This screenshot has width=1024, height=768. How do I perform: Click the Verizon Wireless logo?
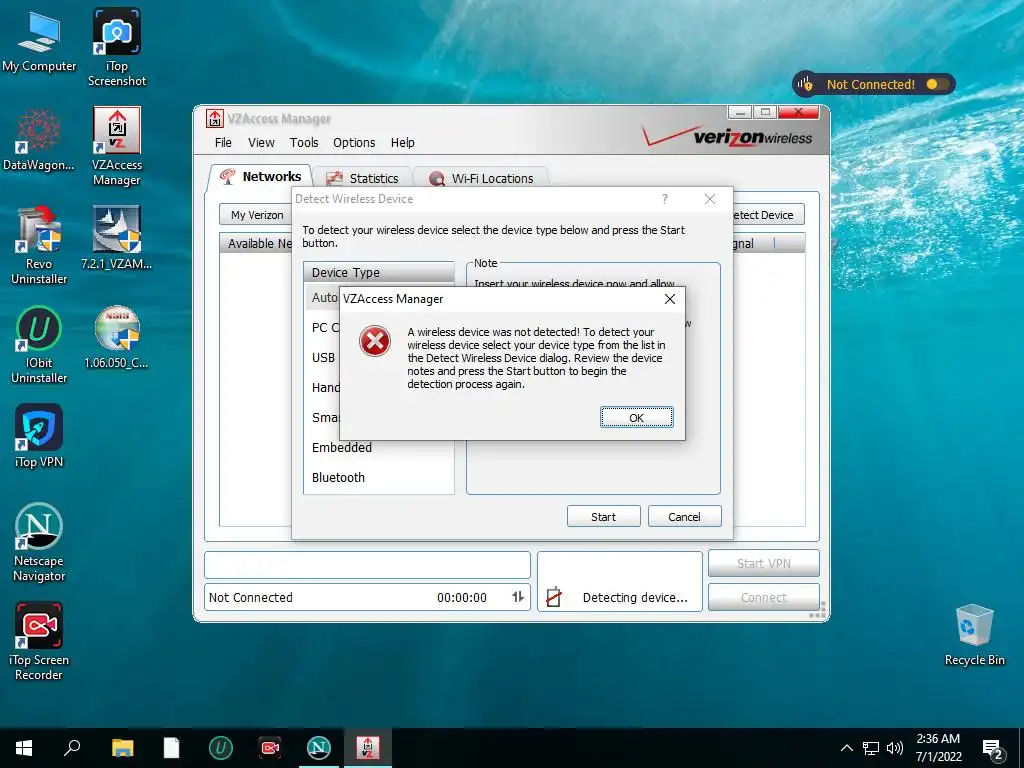[728, 136]
